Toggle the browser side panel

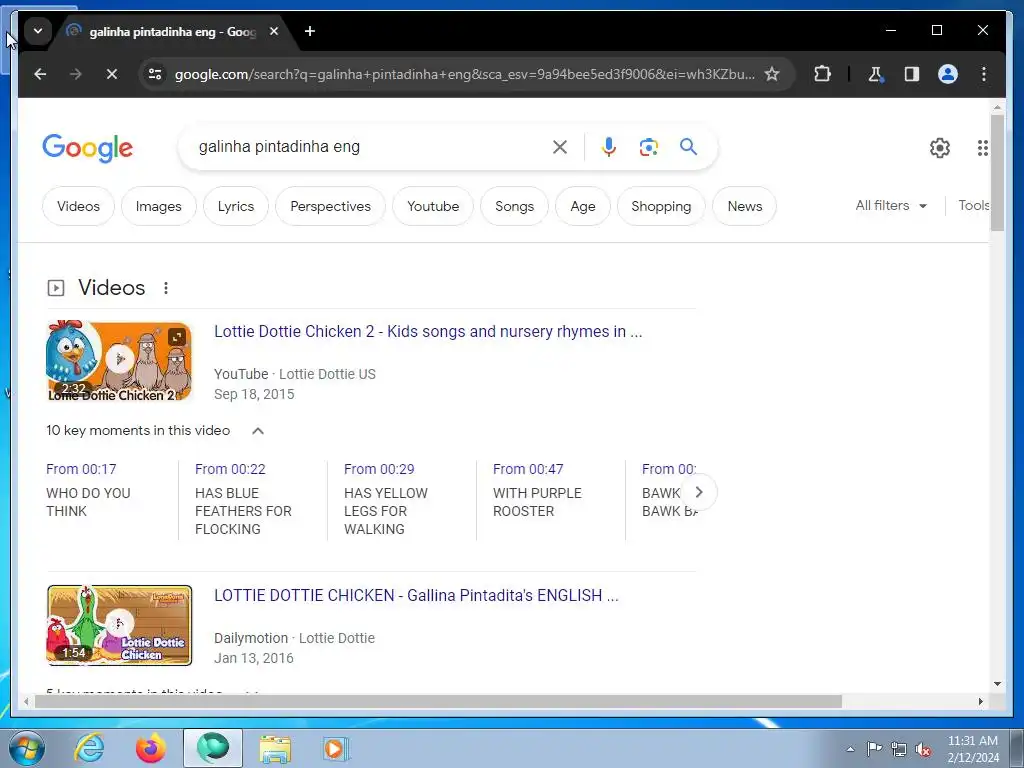point(912,74)
